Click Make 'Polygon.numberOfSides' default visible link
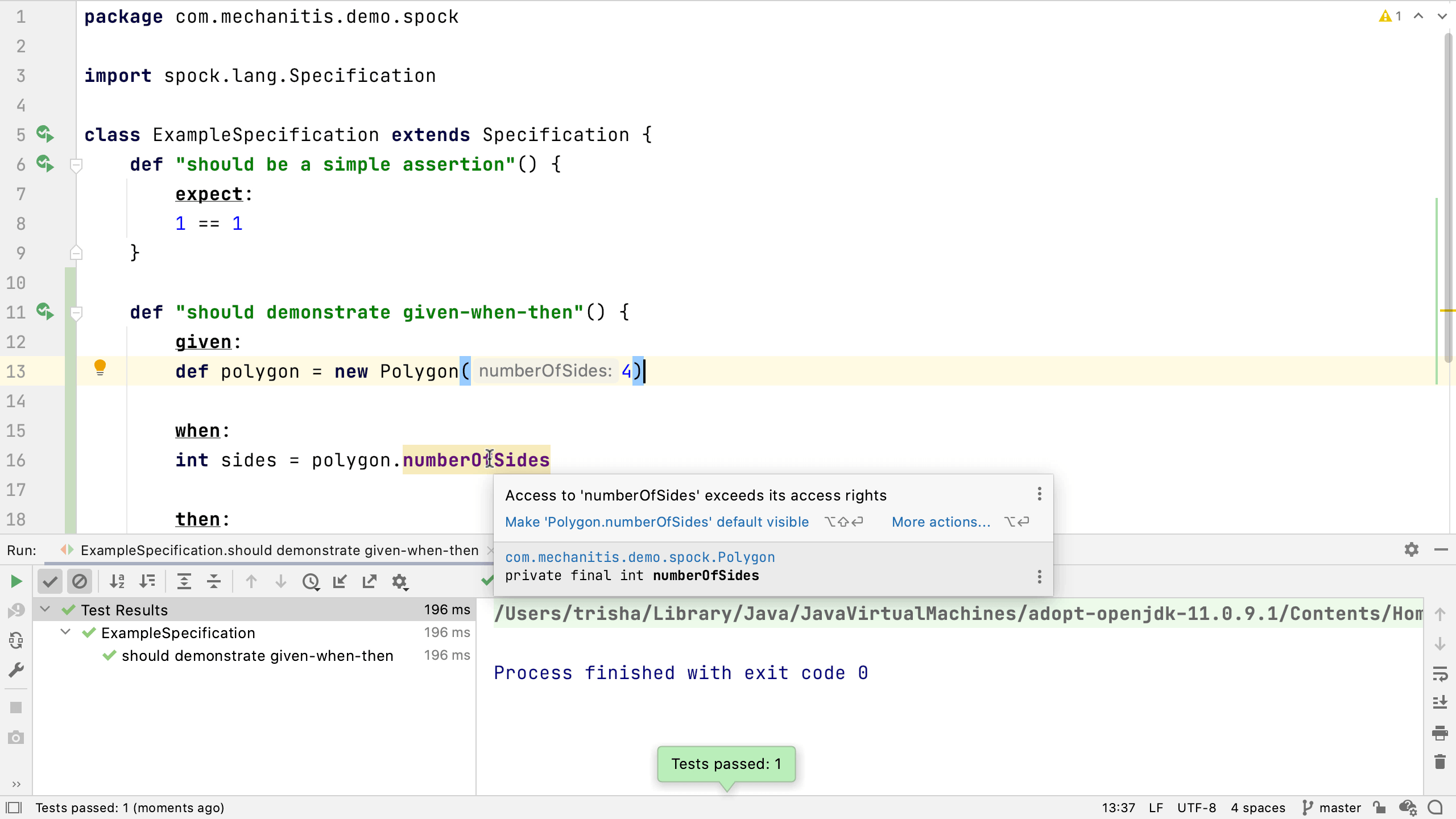The height and width of the screenshot is (819, 1456). 657,522
